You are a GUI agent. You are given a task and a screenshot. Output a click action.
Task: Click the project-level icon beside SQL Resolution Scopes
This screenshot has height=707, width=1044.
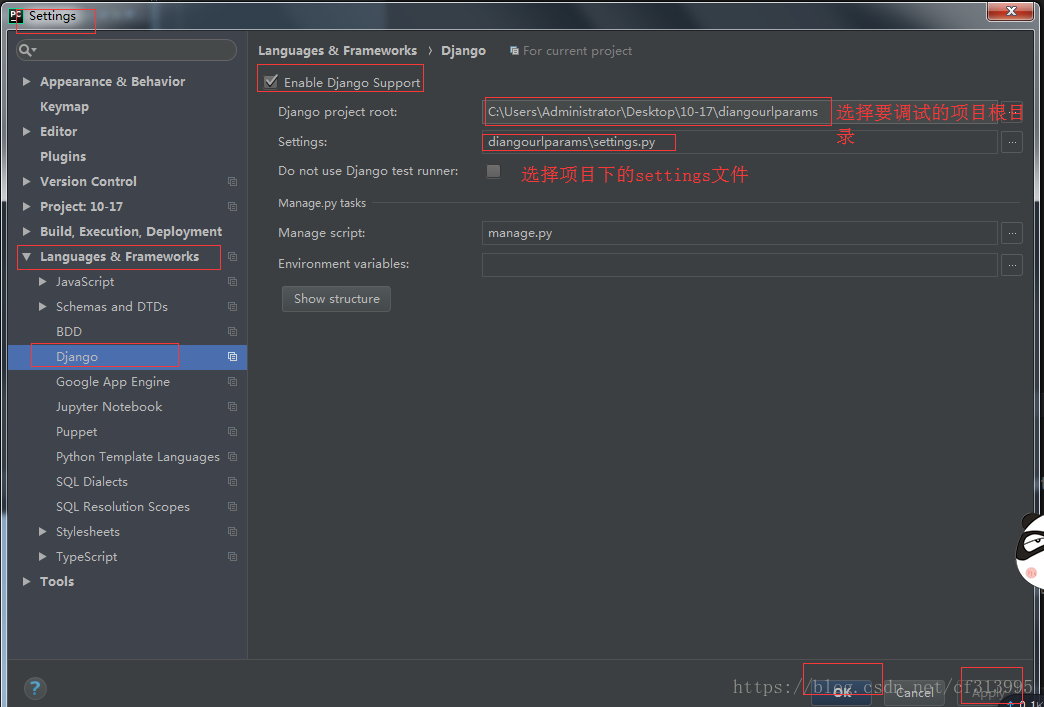[232, 507]
